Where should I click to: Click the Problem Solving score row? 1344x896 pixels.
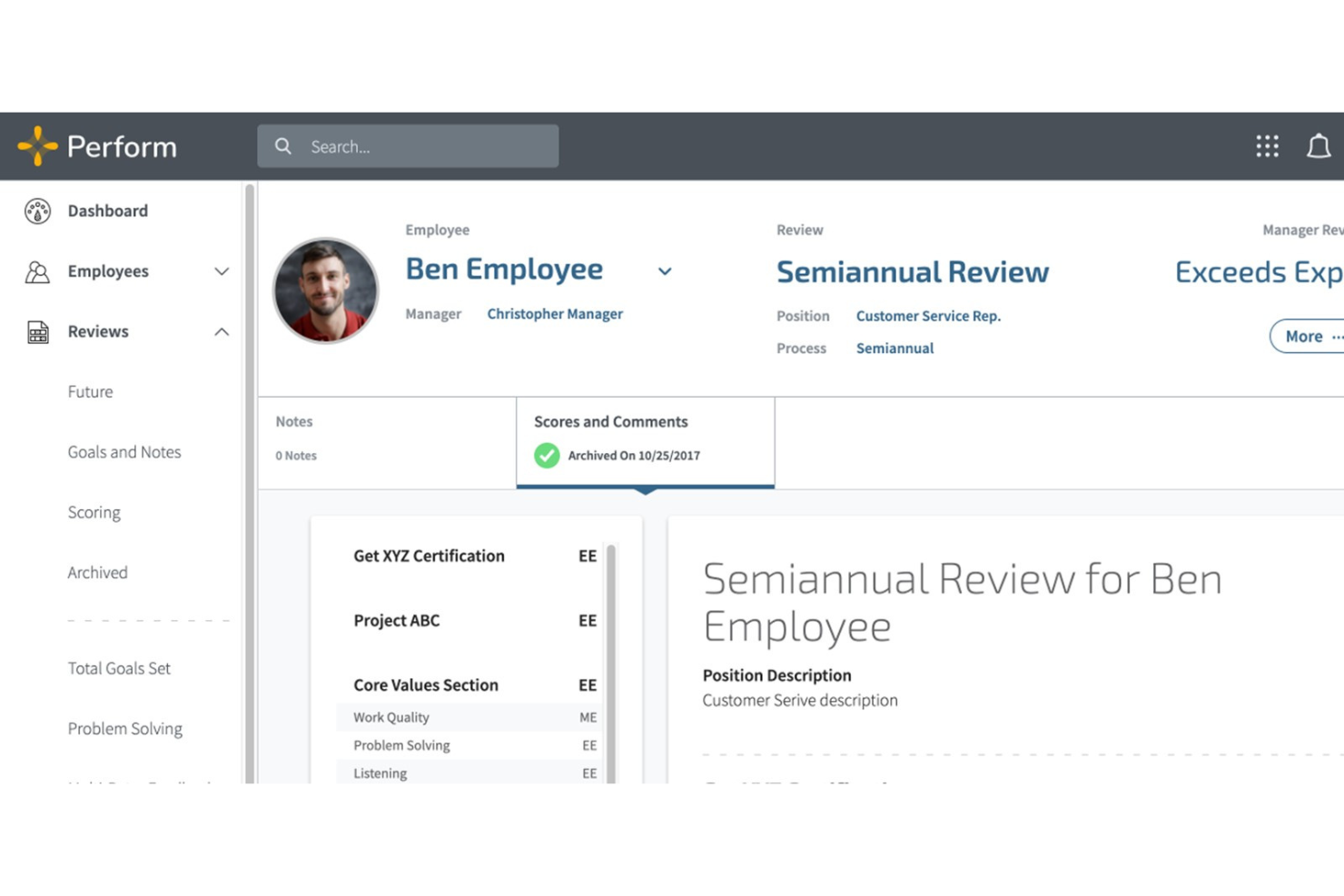tap(469, 745)
